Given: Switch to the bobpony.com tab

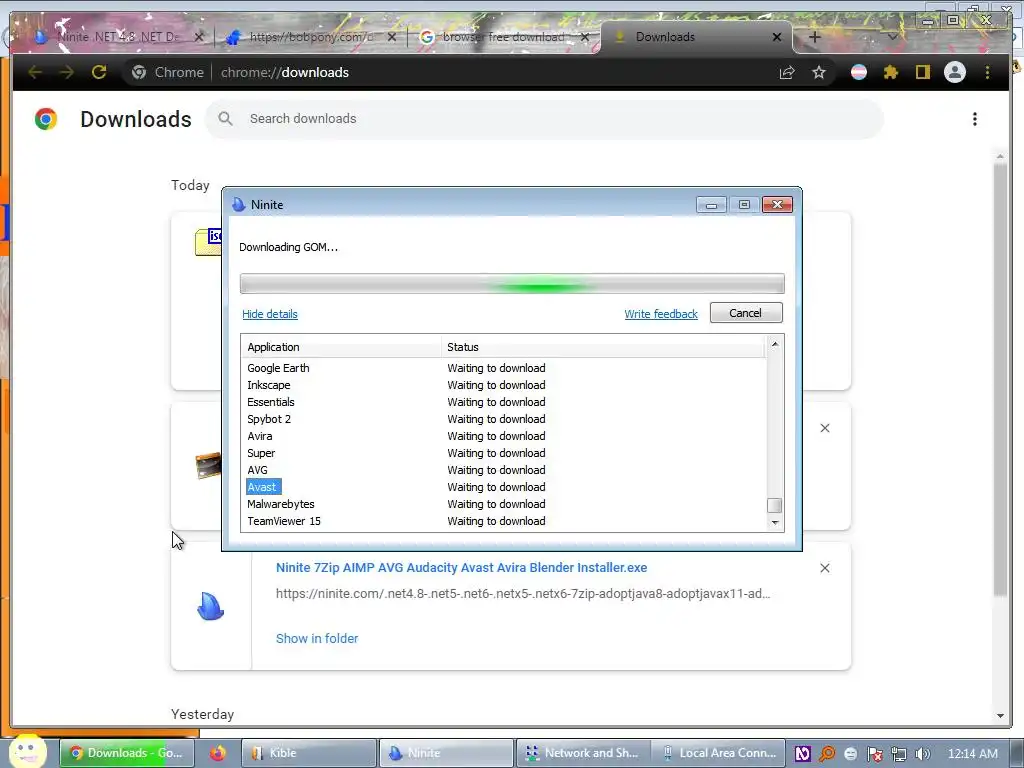Looking at the screenshot, I should point(312,37).
